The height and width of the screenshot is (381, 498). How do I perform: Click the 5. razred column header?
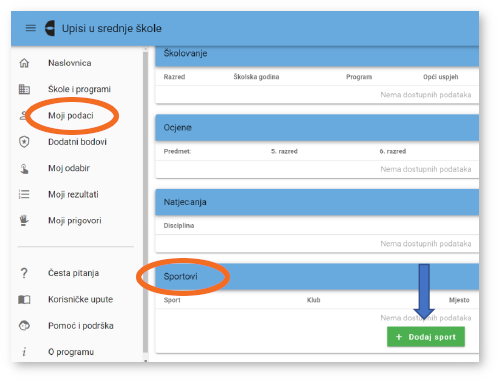[x=284, y=151]
